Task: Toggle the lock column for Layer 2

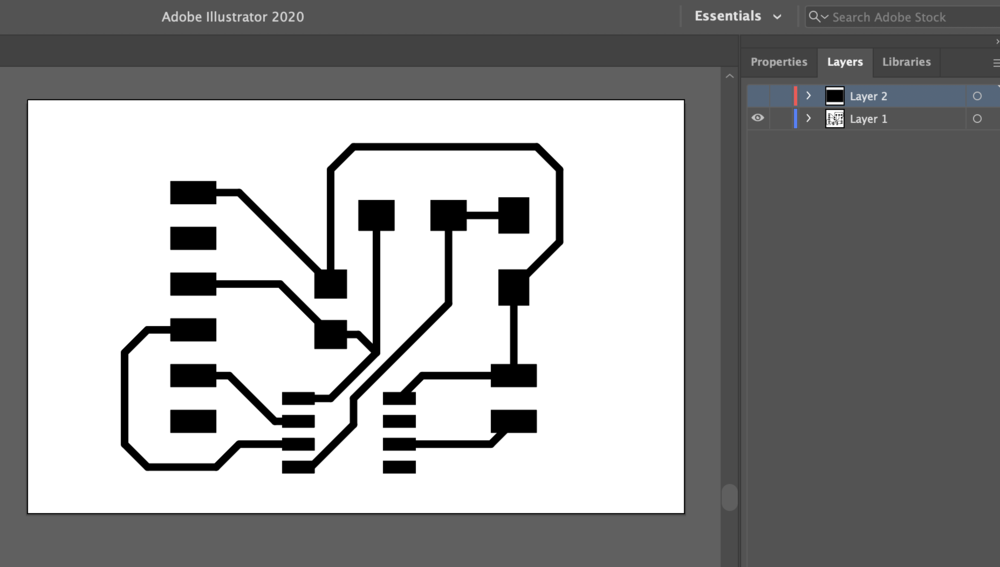Action: [x=780, y=96]
